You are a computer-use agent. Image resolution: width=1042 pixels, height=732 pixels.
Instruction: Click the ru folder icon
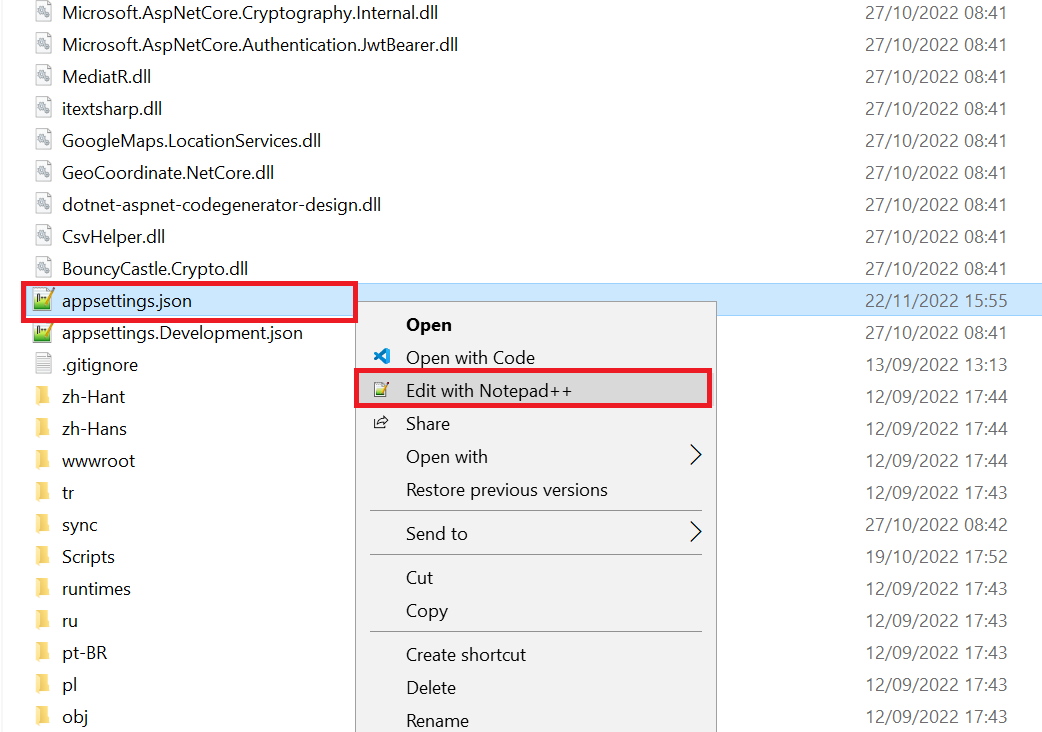(x=43, y=620)
